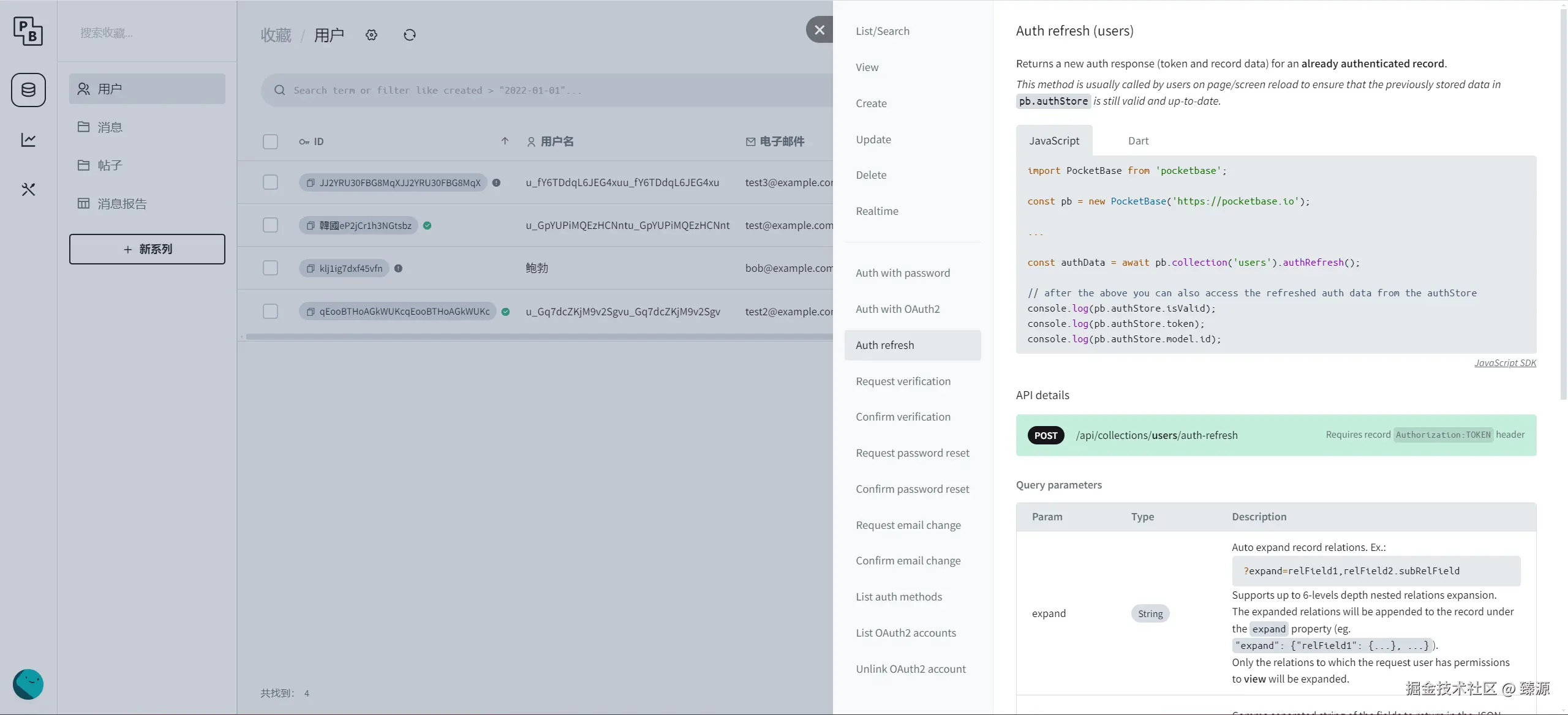Image resolution: width=1568 pixels, height=715 pixels.
Task: Switch to the Dart code tab
Action: point(1138,141)
